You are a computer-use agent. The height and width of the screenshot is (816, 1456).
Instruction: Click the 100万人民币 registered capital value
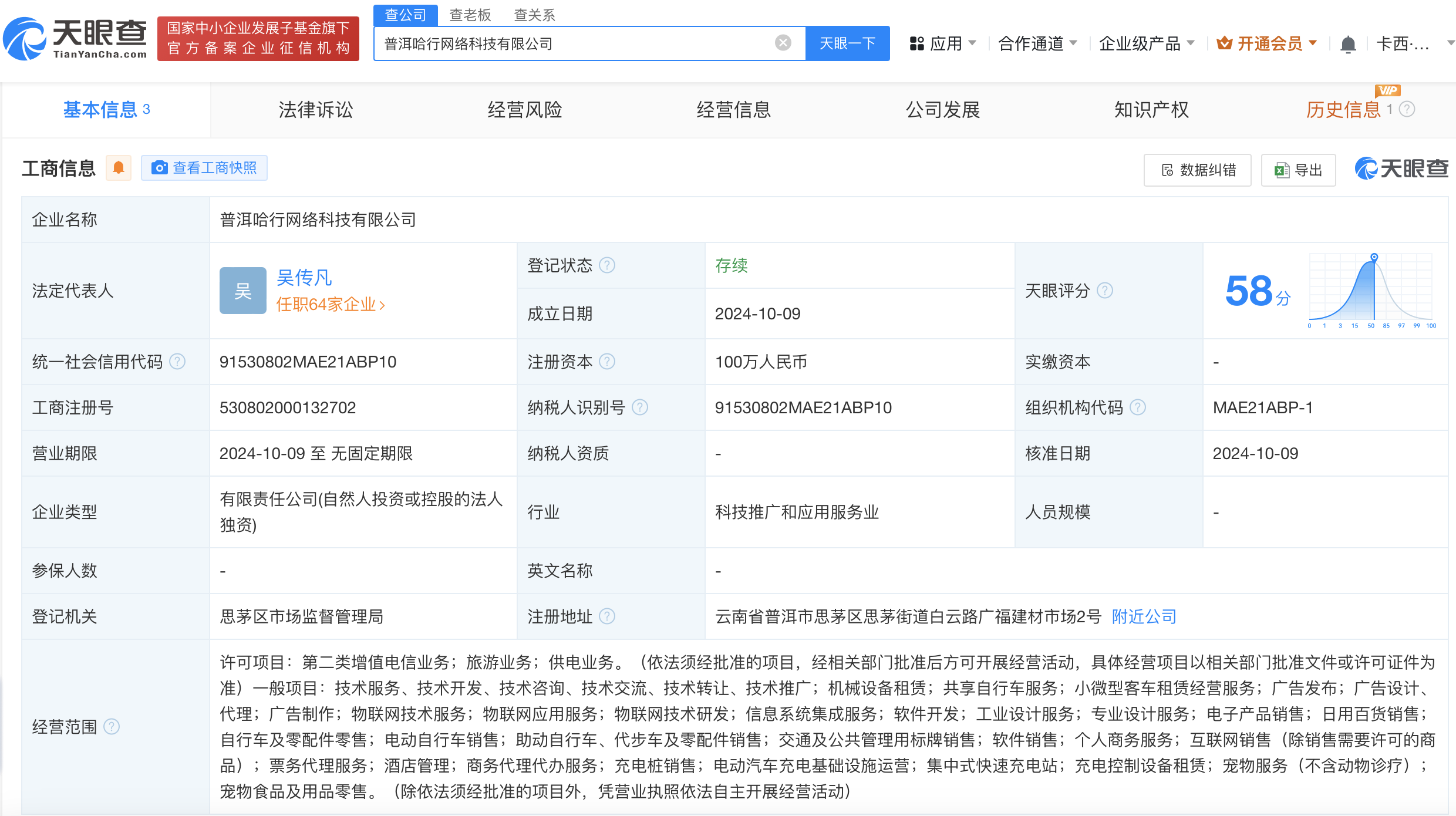coord(761,362)
